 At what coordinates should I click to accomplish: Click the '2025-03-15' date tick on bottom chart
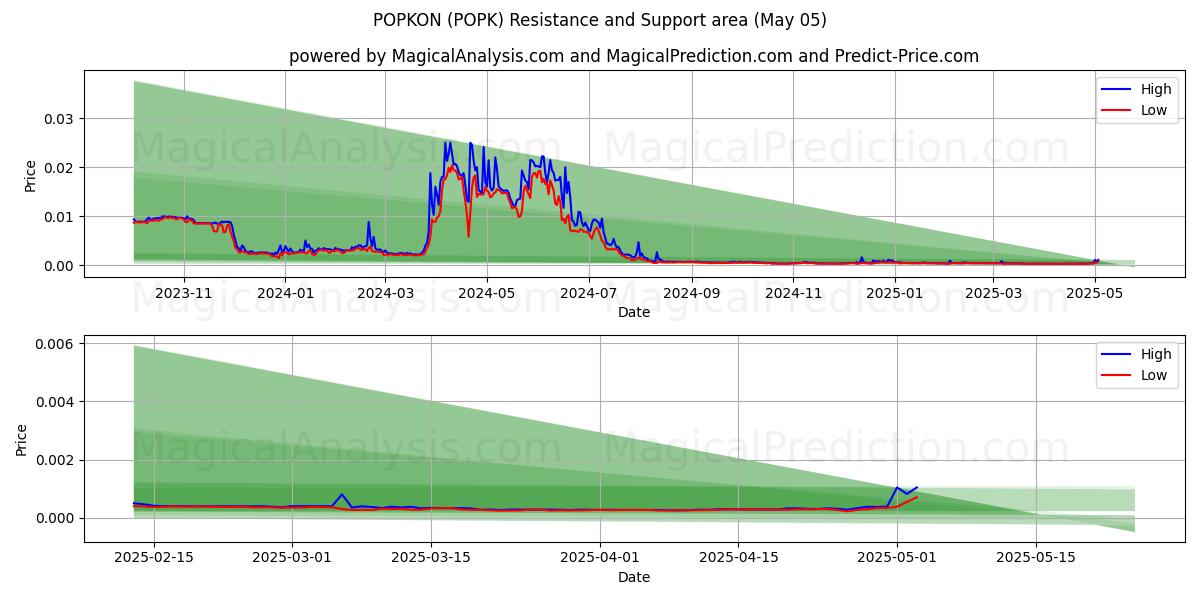431,558
